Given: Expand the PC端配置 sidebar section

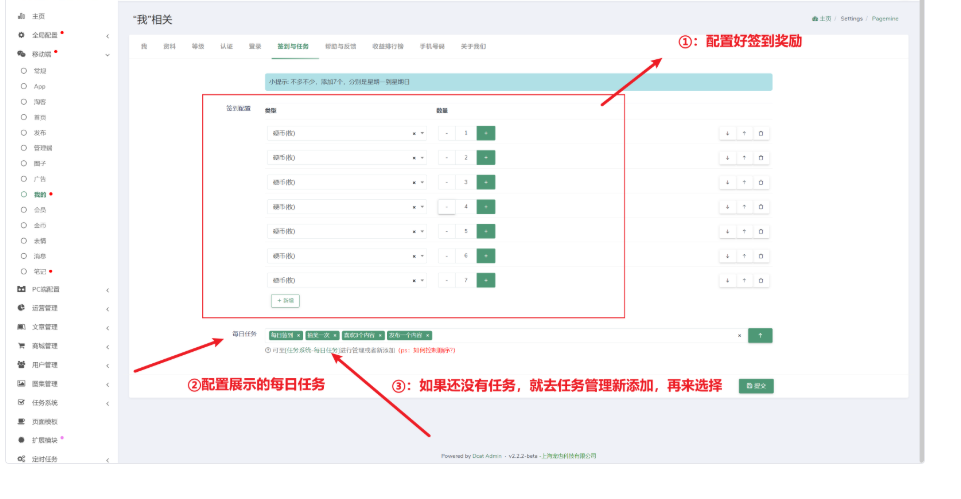Looking at the screenshot, I should click(62, 289).
